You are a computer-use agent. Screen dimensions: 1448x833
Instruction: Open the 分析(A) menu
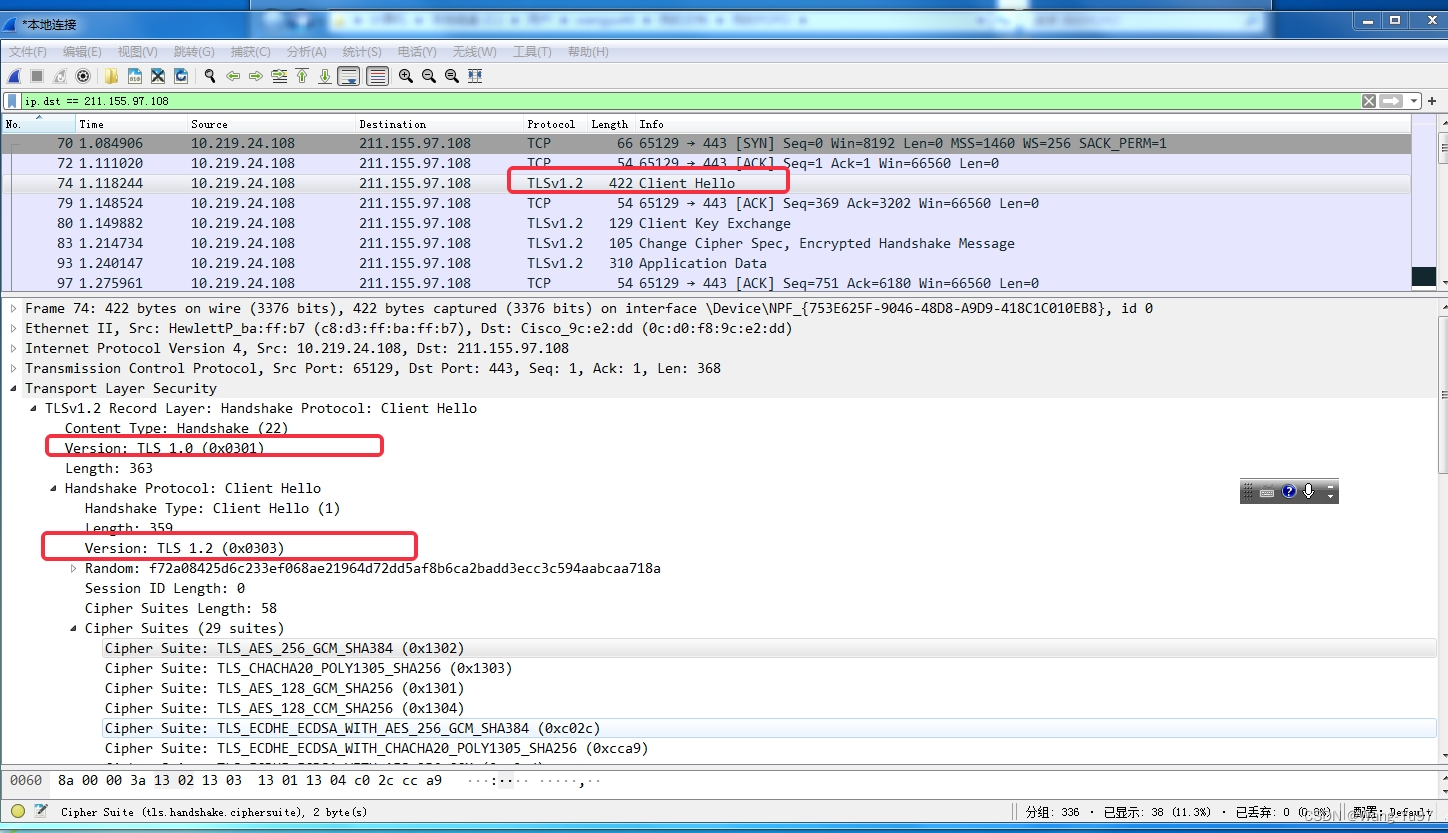pos(306,52)
